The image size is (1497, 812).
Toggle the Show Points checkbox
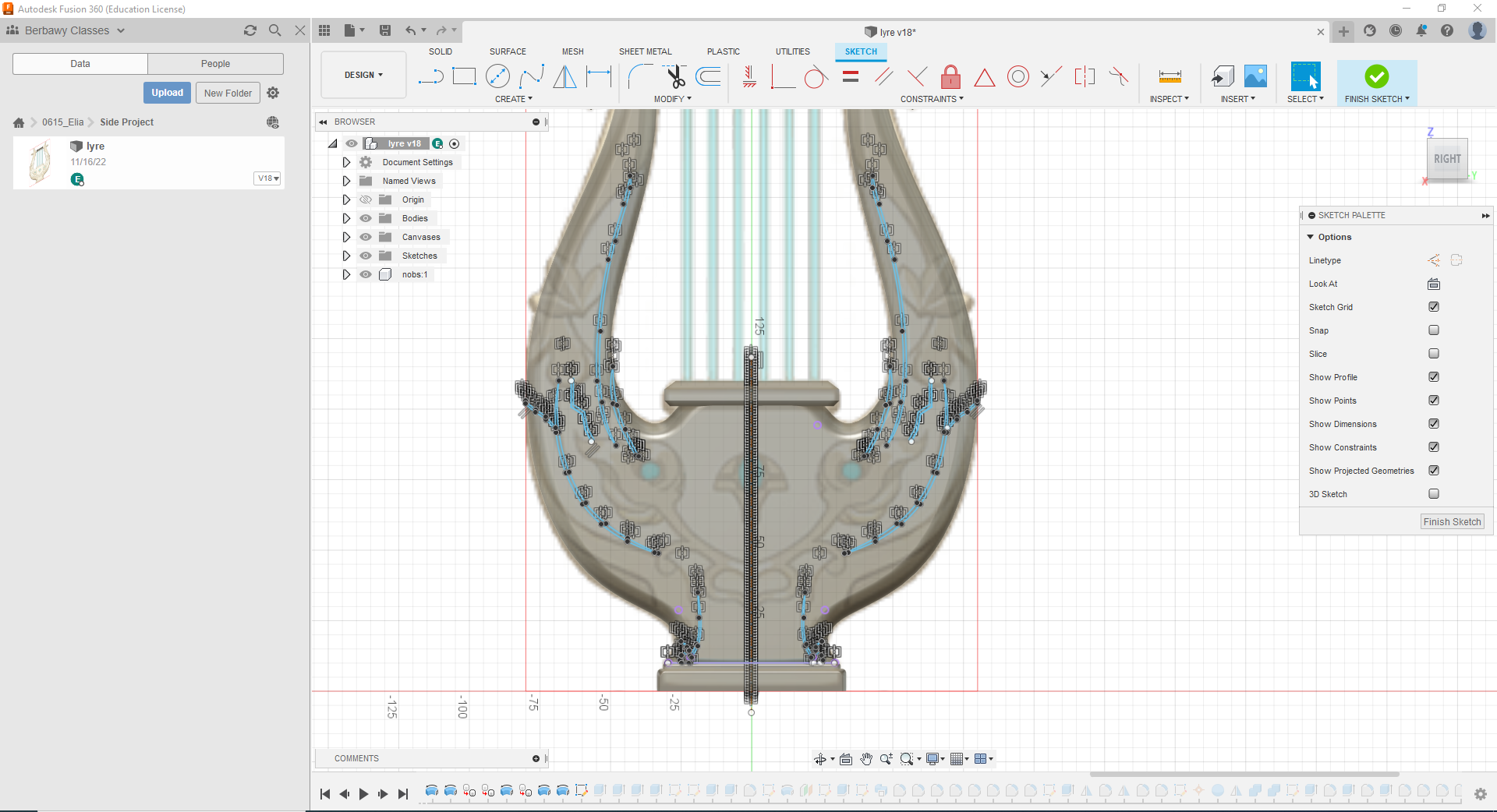point(1434,401)
